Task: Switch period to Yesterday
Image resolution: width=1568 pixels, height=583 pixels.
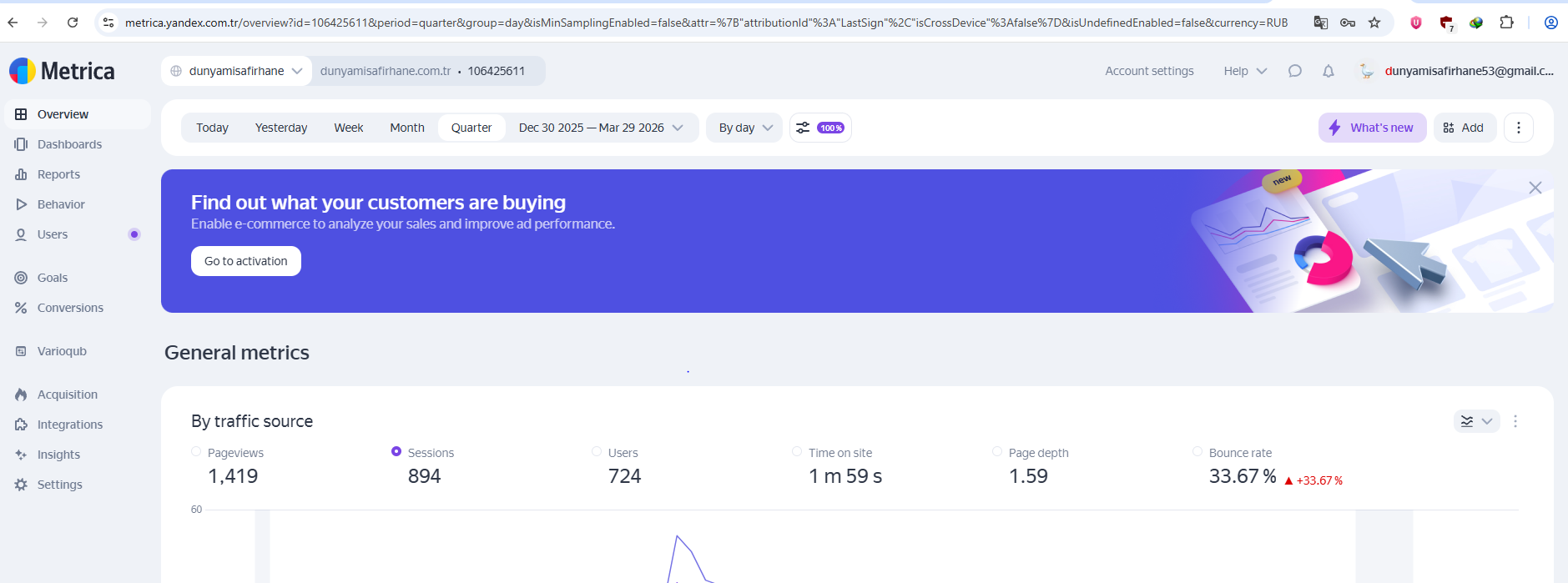Action: pos(281,128)
